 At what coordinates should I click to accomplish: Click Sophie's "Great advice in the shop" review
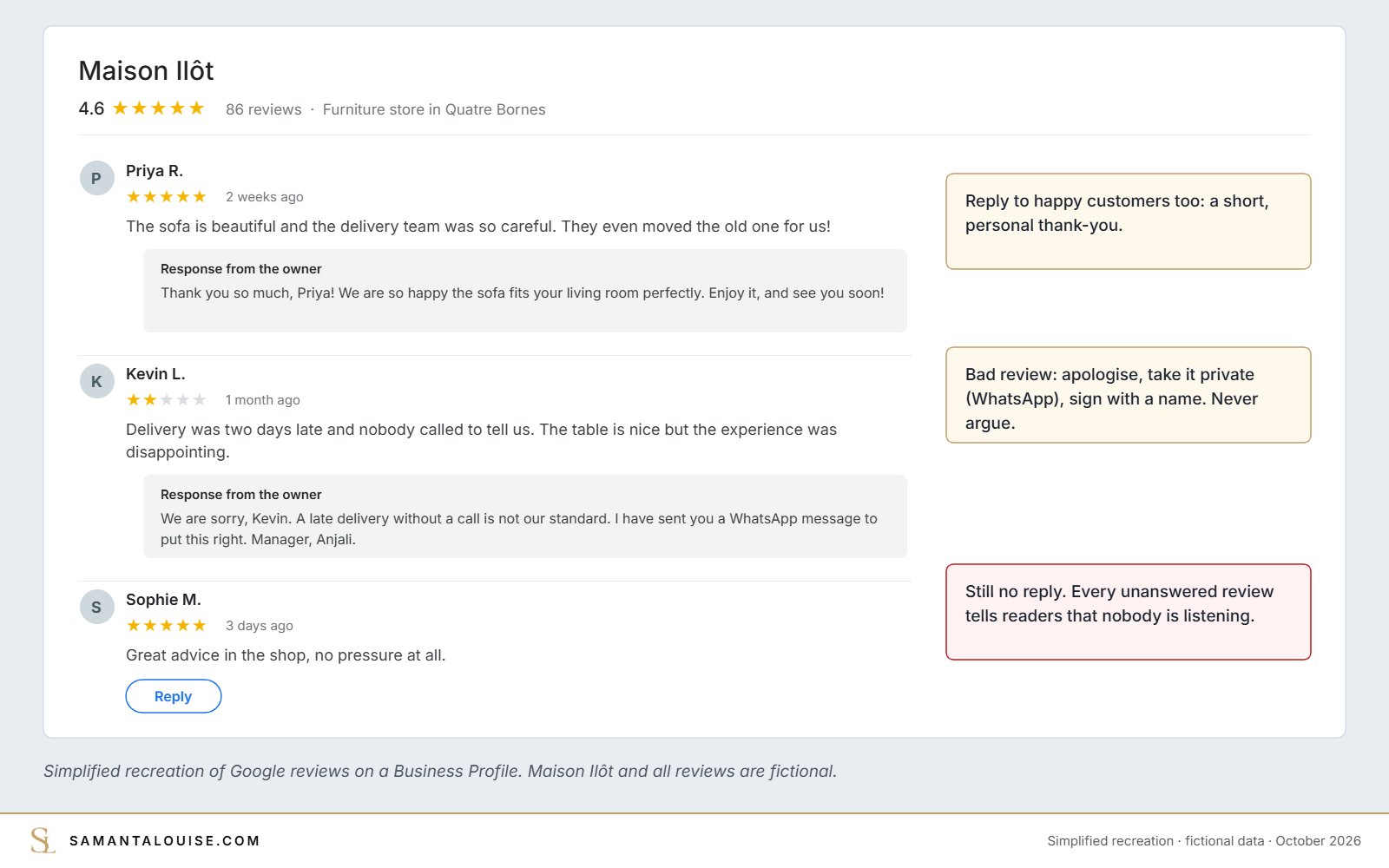[x=286, y=655]
